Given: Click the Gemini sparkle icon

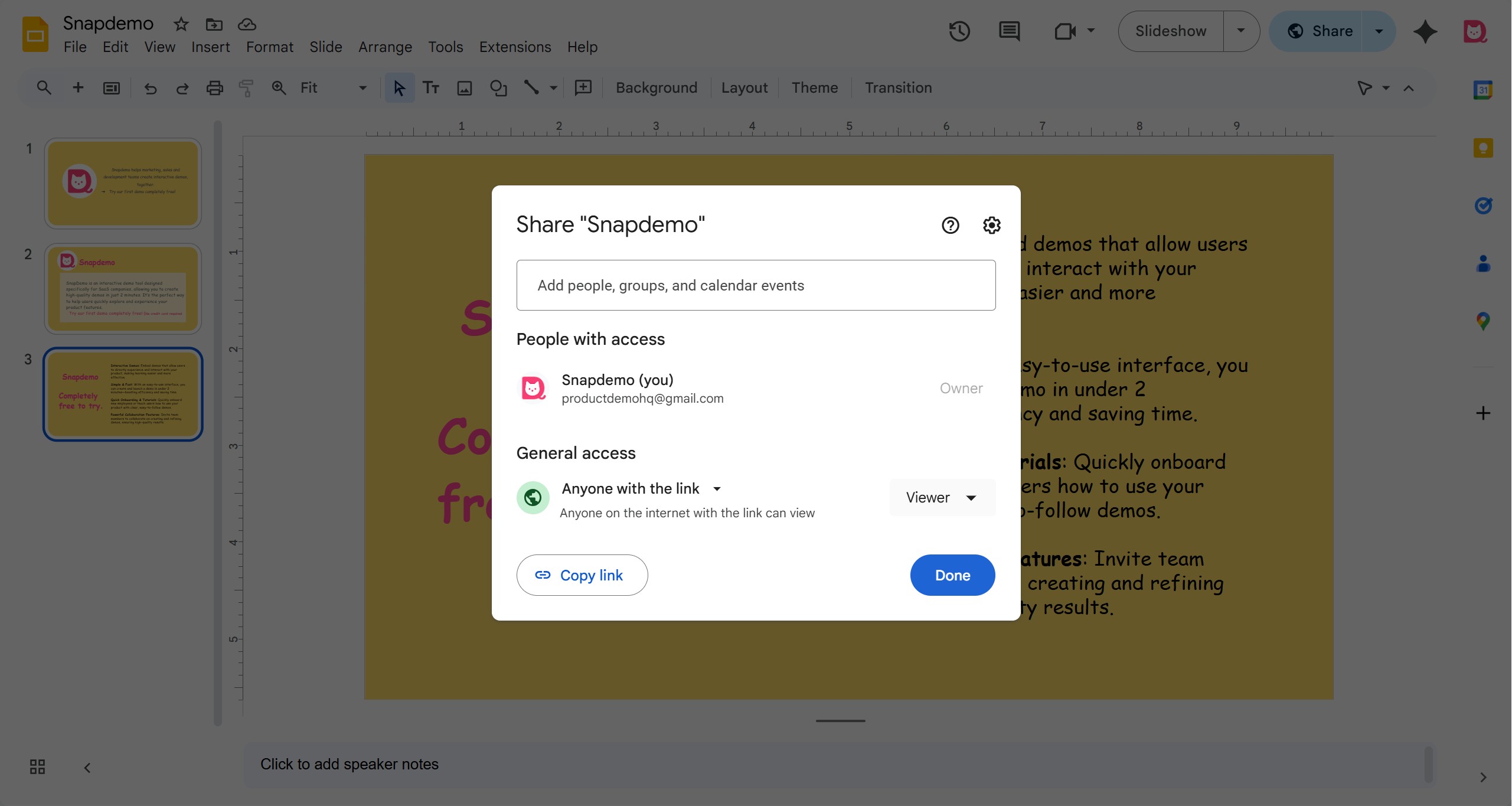Looking at the screenshot, I should pyautogui.click(x=1425, y=31).
